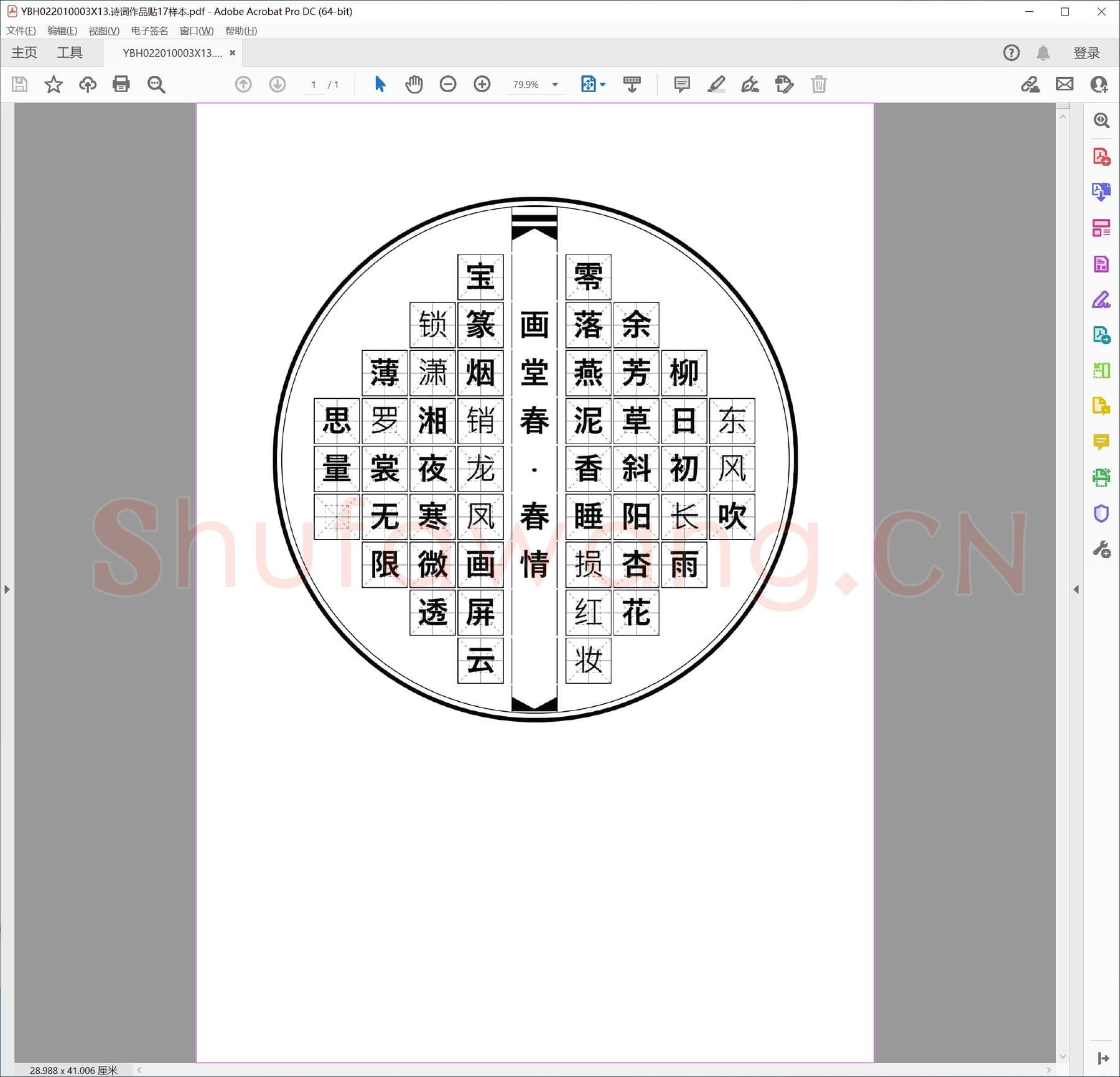Viewport: 1120px width, 1077px height.
Task: Click the 登录 sign-in button
Action: 1087,53
